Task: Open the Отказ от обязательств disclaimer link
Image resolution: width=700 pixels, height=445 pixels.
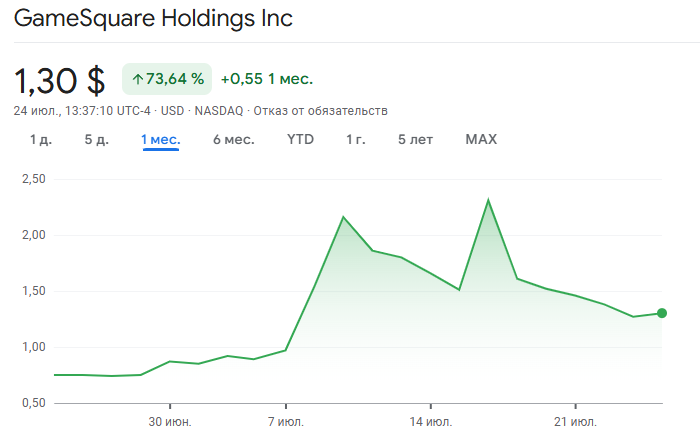Action: click(x=321, y=111)
